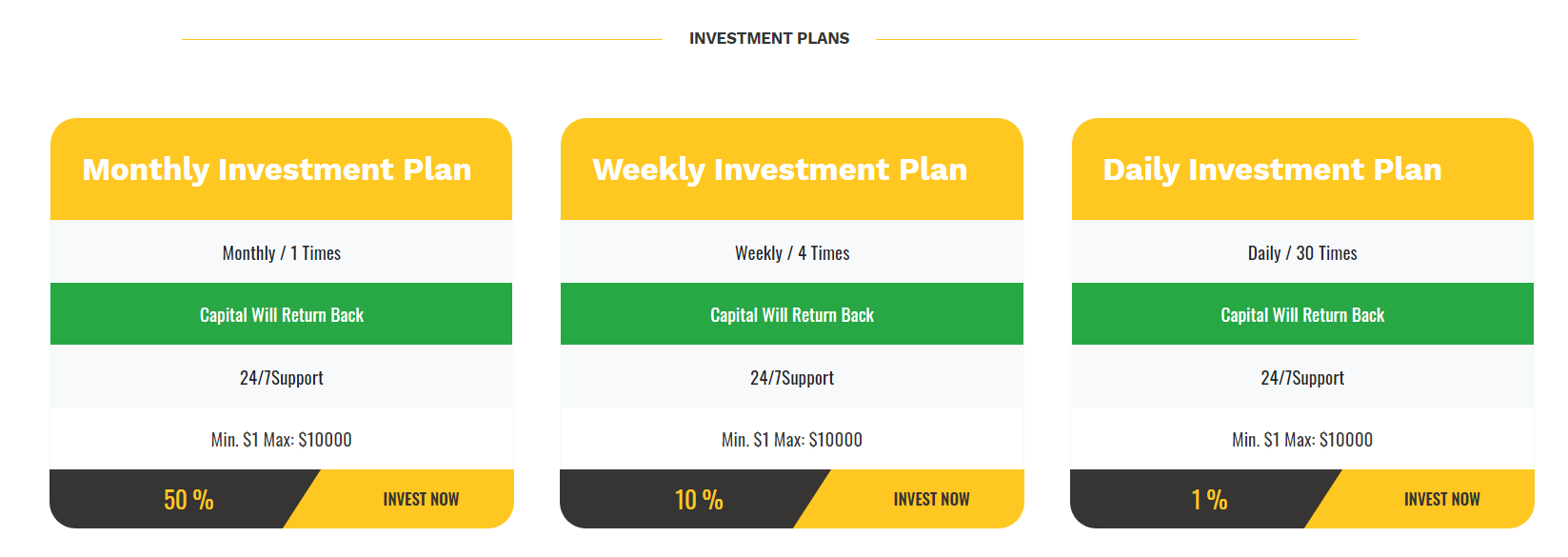Viewport: 1568px width, 557px height.
Task: Click green Capital Will Return Back in Weekly
Action: click(792, 314)
